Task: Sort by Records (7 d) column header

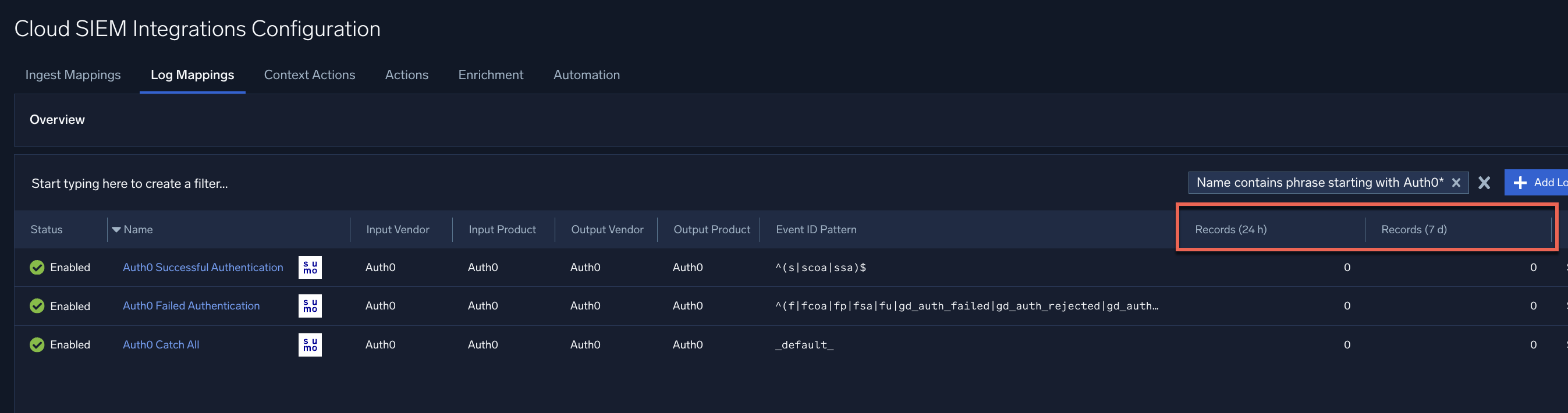Action: pos(1413,230)
